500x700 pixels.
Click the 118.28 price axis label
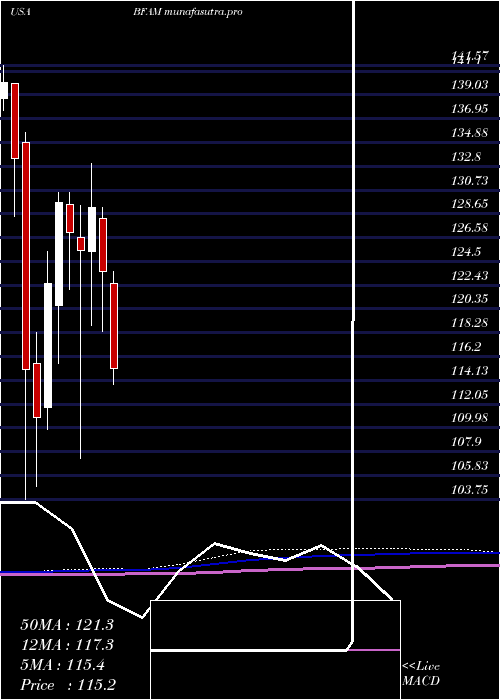coord(470,323)
